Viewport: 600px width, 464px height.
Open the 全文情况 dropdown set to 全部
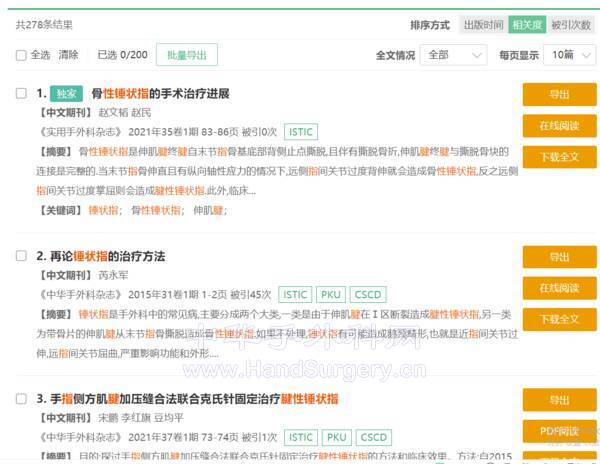pos(451,55)
